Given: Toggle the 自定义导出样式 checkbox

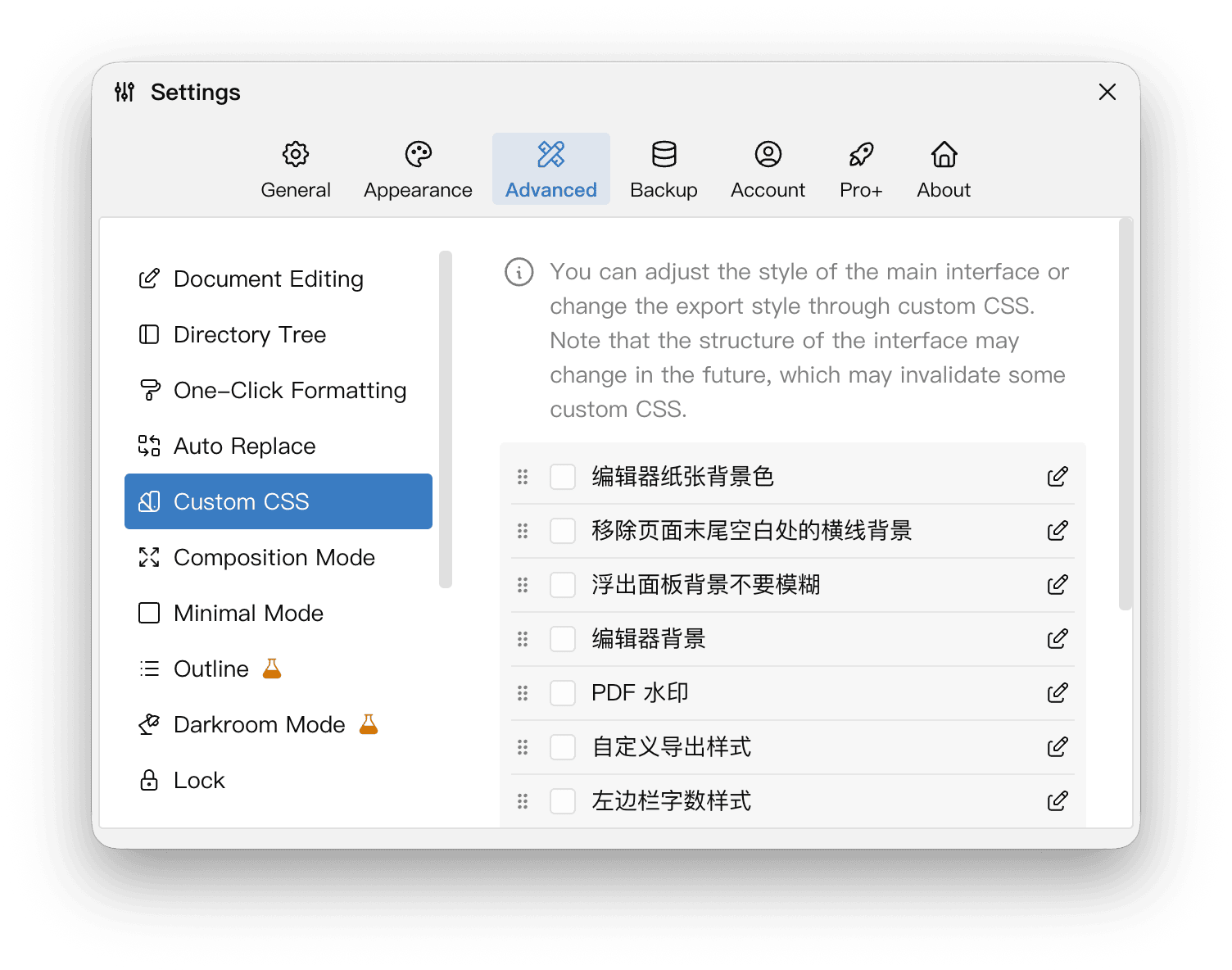Looking at the screenshot, I should pyautogui.click(x=563, y=747).
